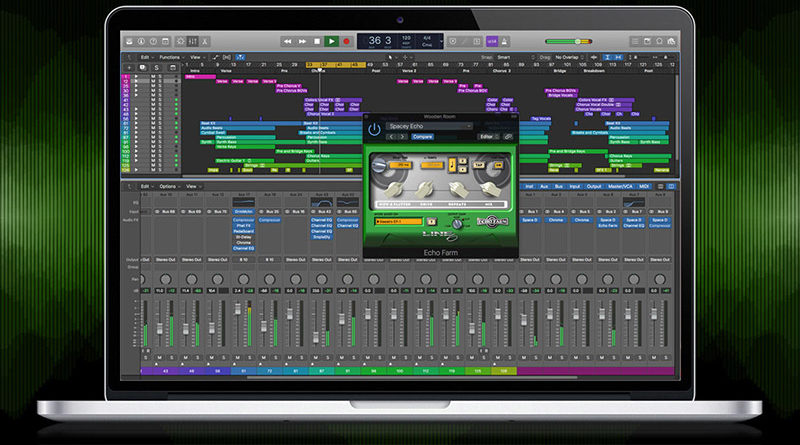Open the Pedalboard plugin slot
Viewport: 800px width, 445px height.
tap(243, 231)
